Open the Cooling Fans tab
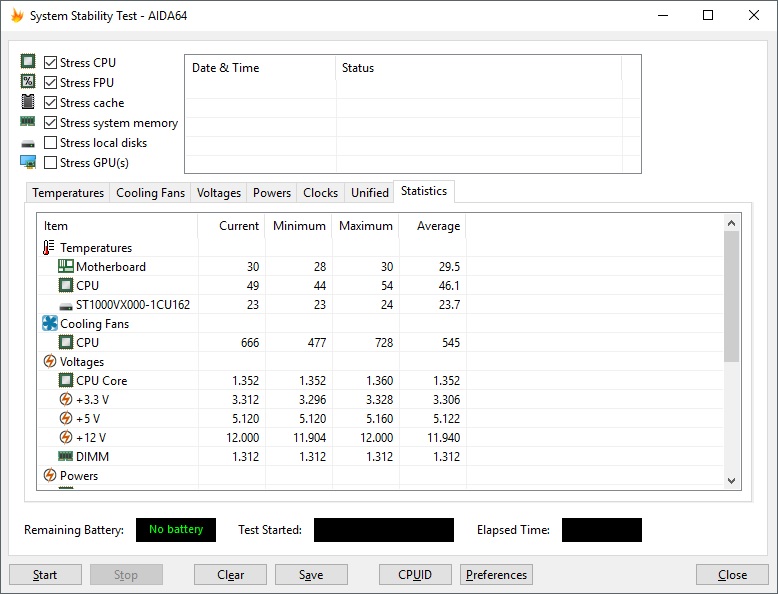 pos(150,193)
